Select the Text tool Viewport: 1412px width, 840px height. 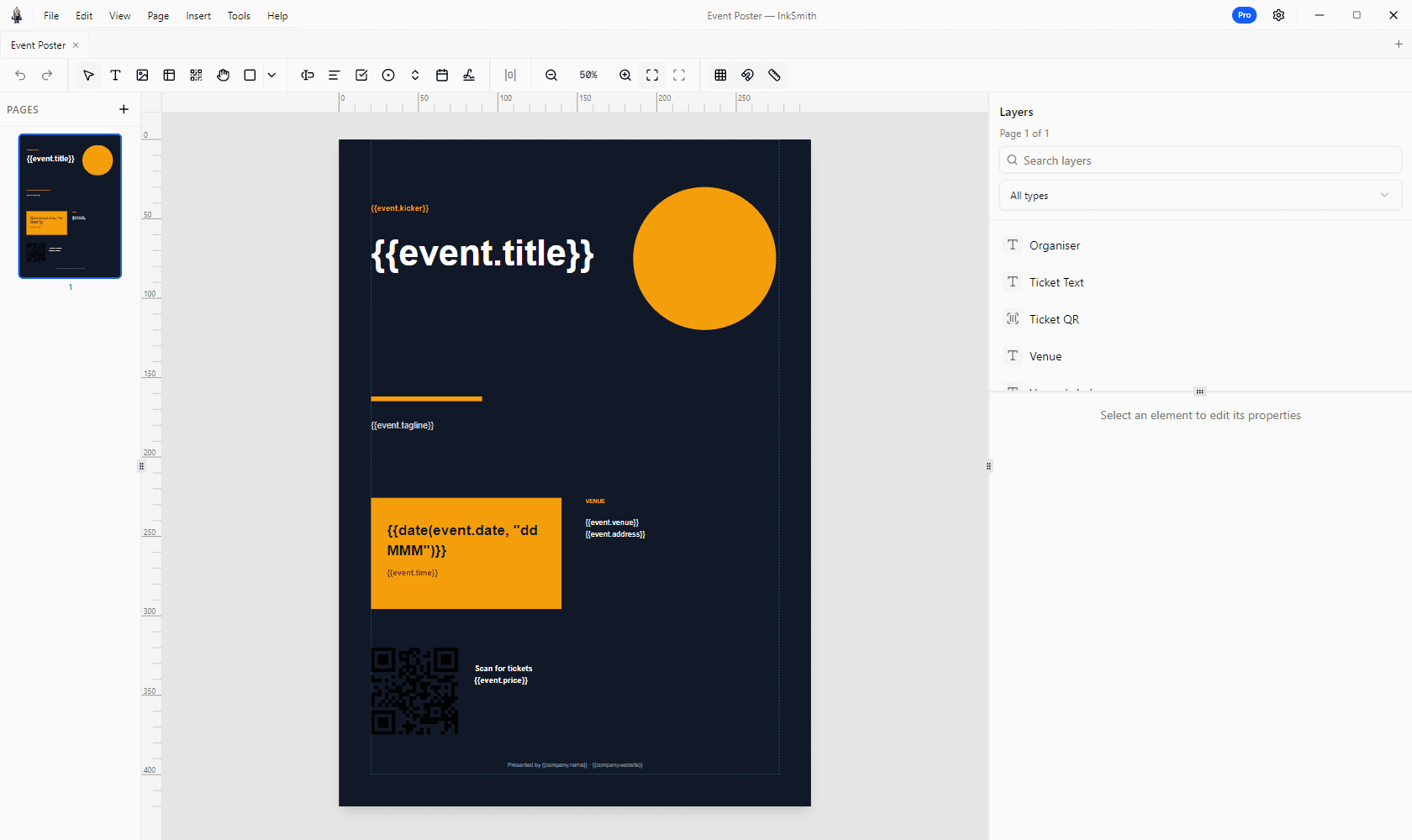tap(115, 75)
